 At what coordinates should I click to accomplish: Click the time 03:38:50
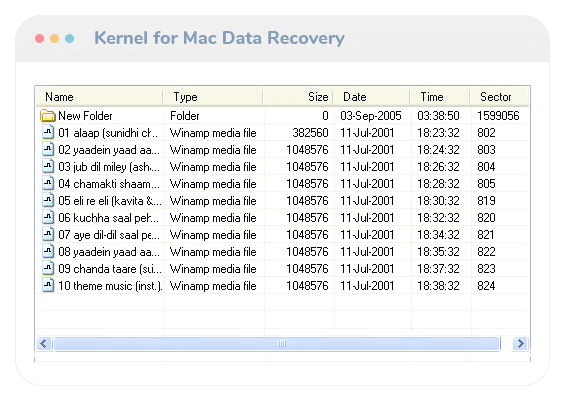pos(438,116)
